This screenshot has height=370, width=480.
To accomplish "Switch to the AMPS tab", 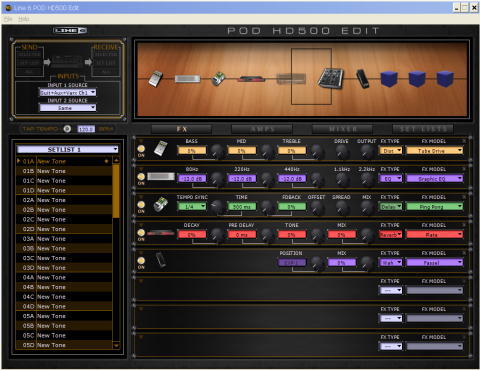I will click(262, 129).
